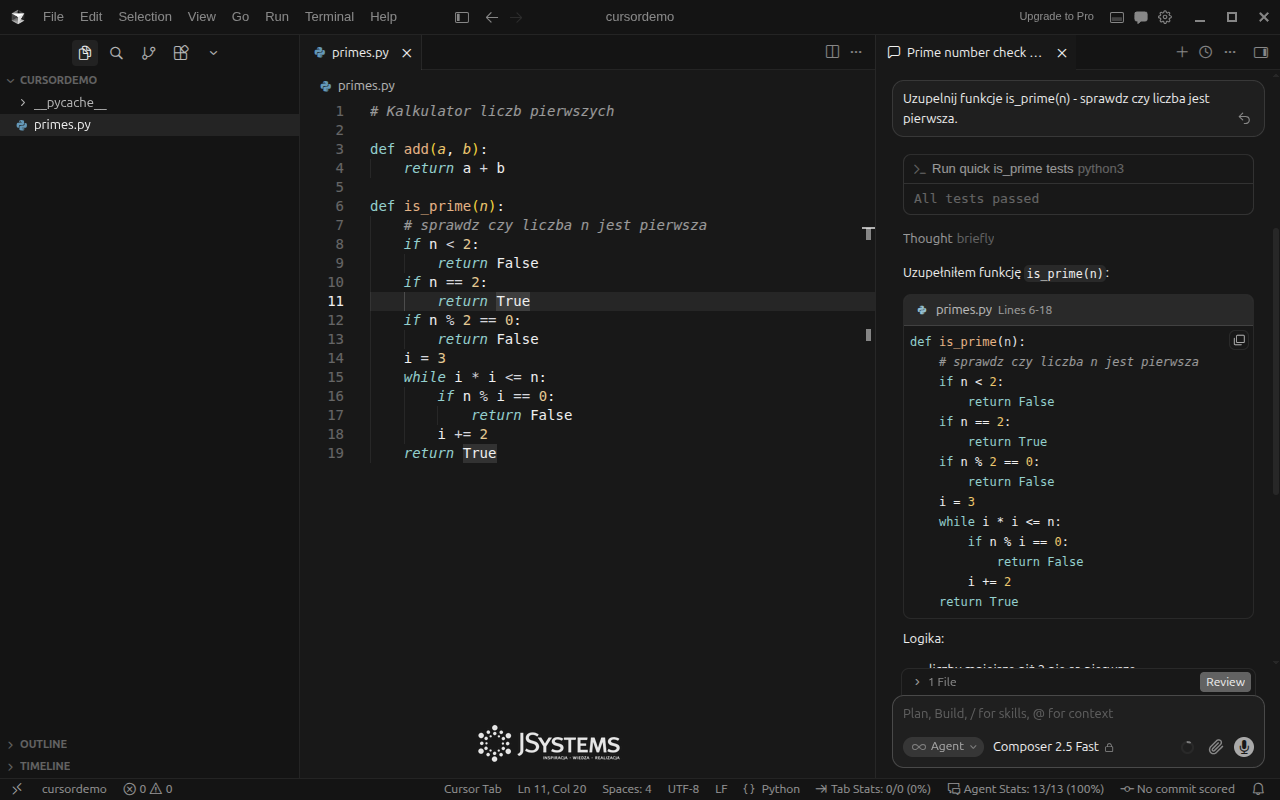1280x800 pixels.
Task: Change the UTF-8 encoding setting
Action: [683, 789]
